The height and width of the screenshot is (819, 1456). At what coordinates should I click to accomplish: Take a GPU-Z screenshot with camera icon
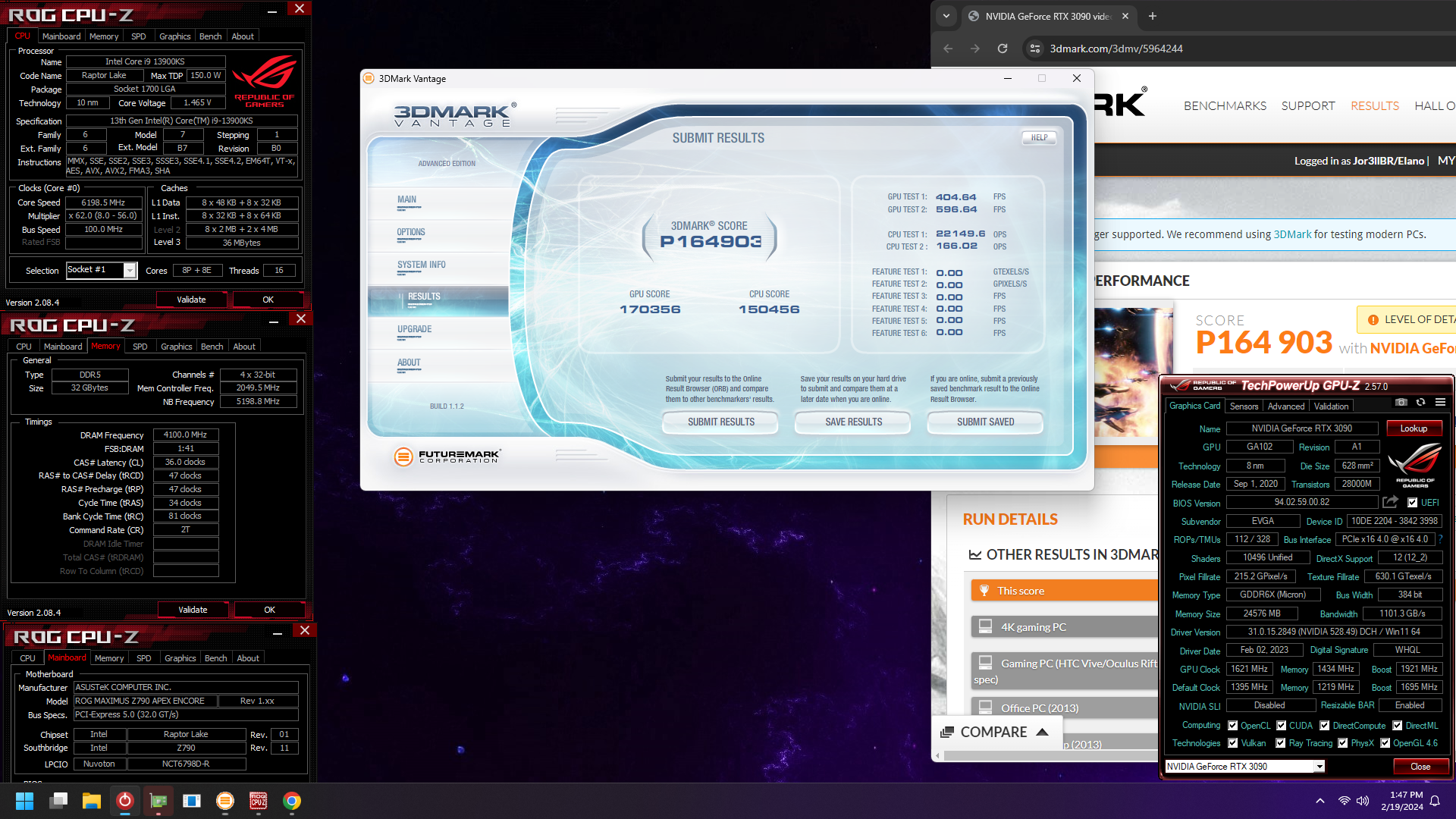1401,403
